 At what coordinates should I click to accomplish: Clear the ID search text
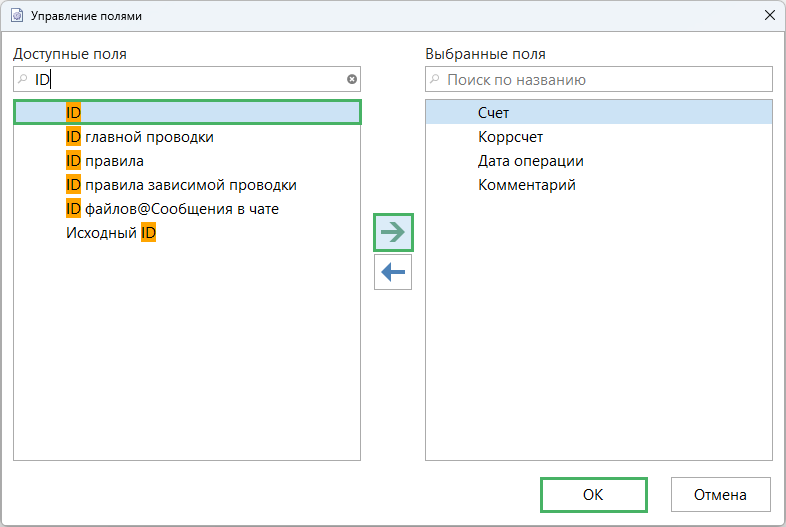(351, 79)
